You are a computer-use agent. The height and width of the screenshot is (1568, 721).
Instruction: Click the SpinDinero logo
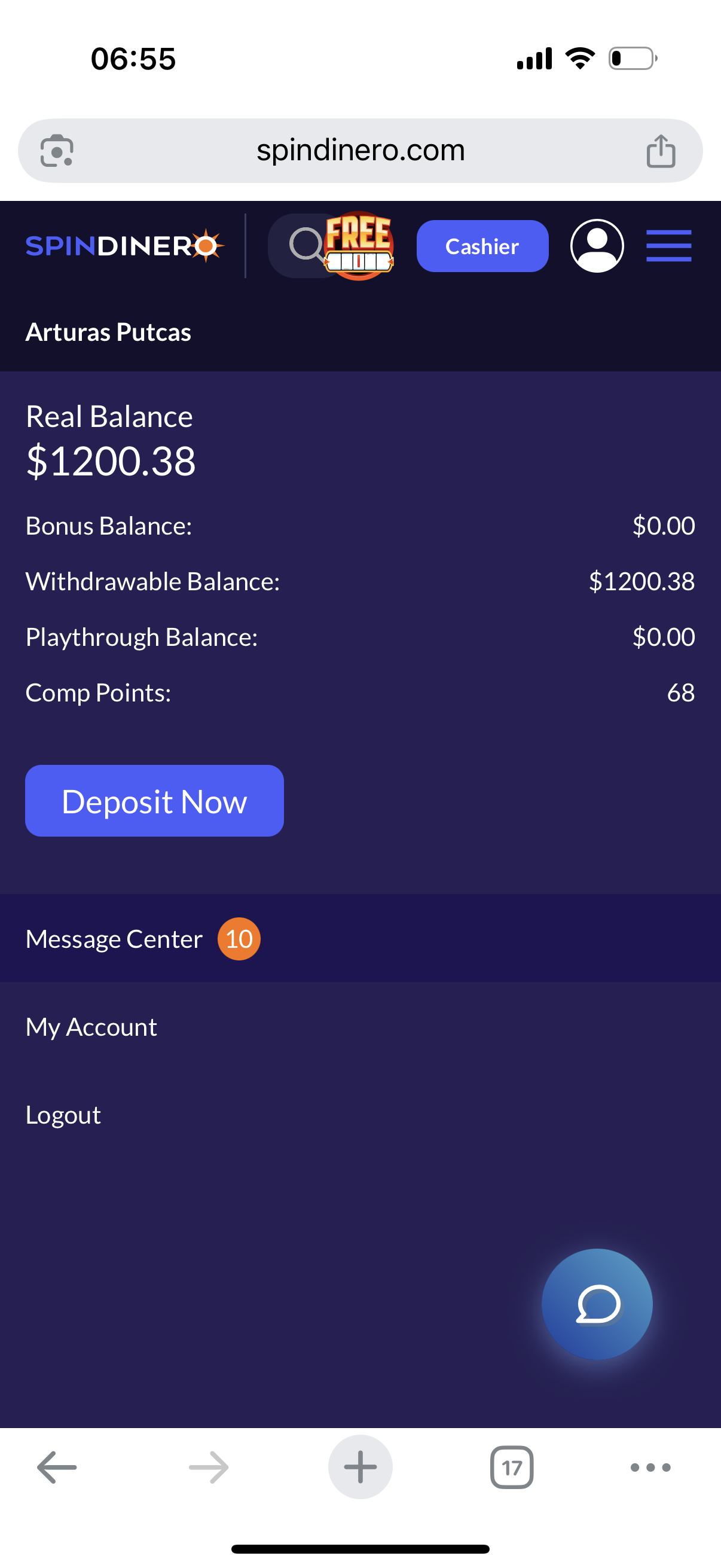pos(125,246)
